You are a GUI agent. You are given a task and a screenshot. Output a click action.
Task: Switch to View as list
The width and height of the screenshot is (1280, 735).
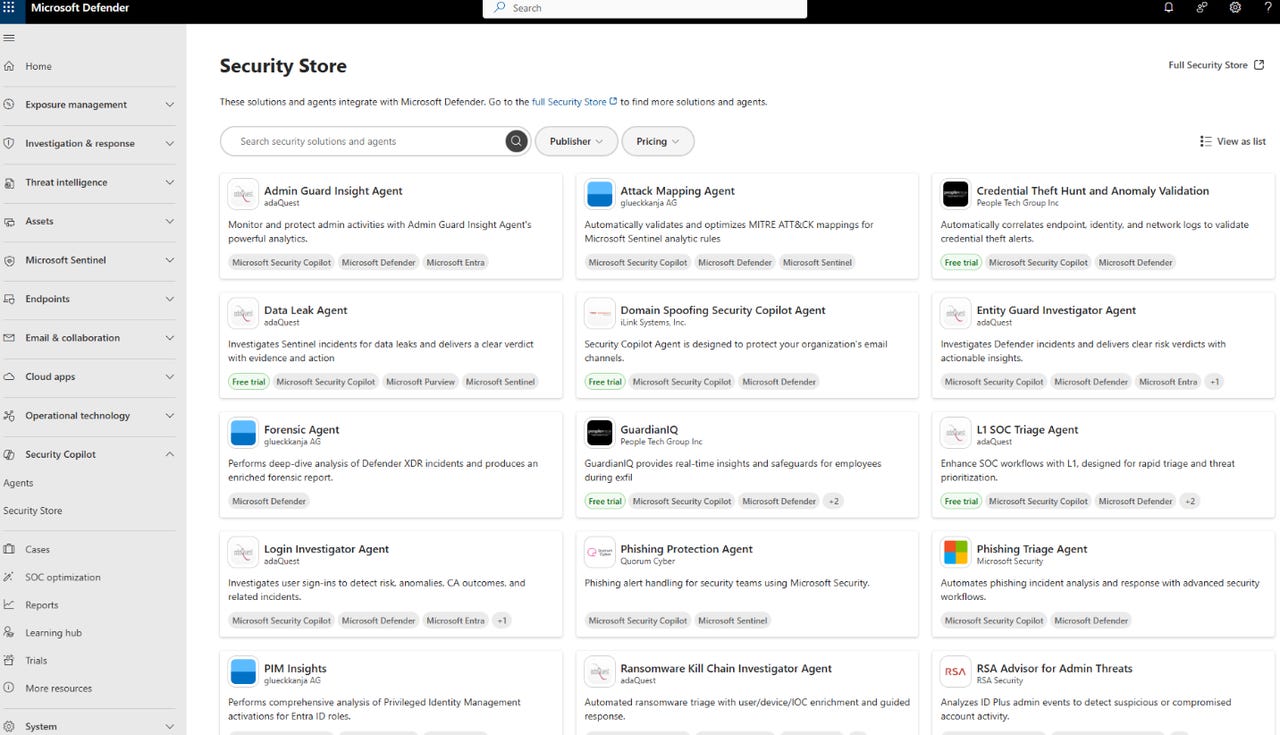tap(1233, 141)
